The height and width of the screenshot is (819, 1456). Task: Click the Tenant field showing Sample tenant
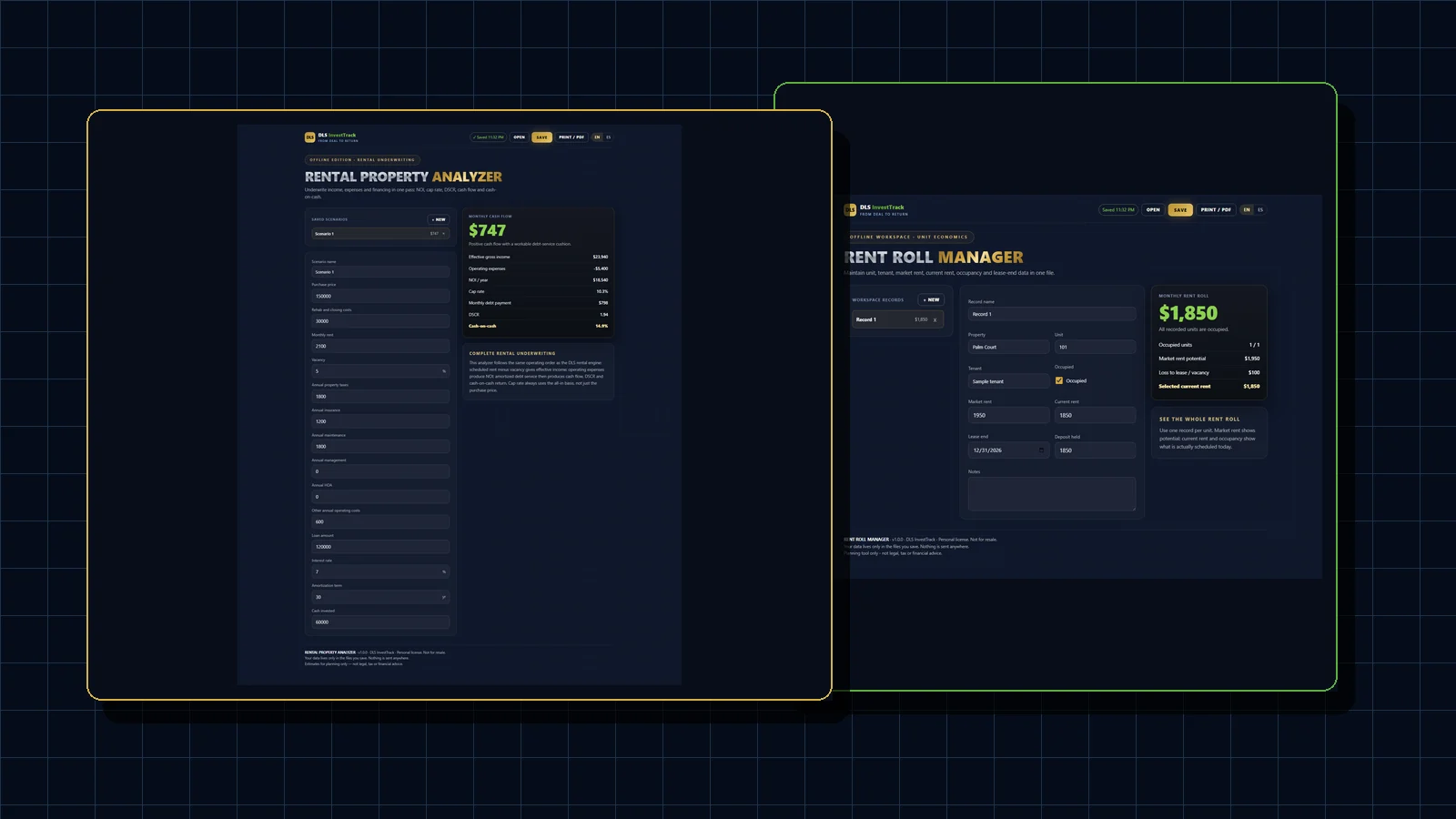tap(1008, 381)
